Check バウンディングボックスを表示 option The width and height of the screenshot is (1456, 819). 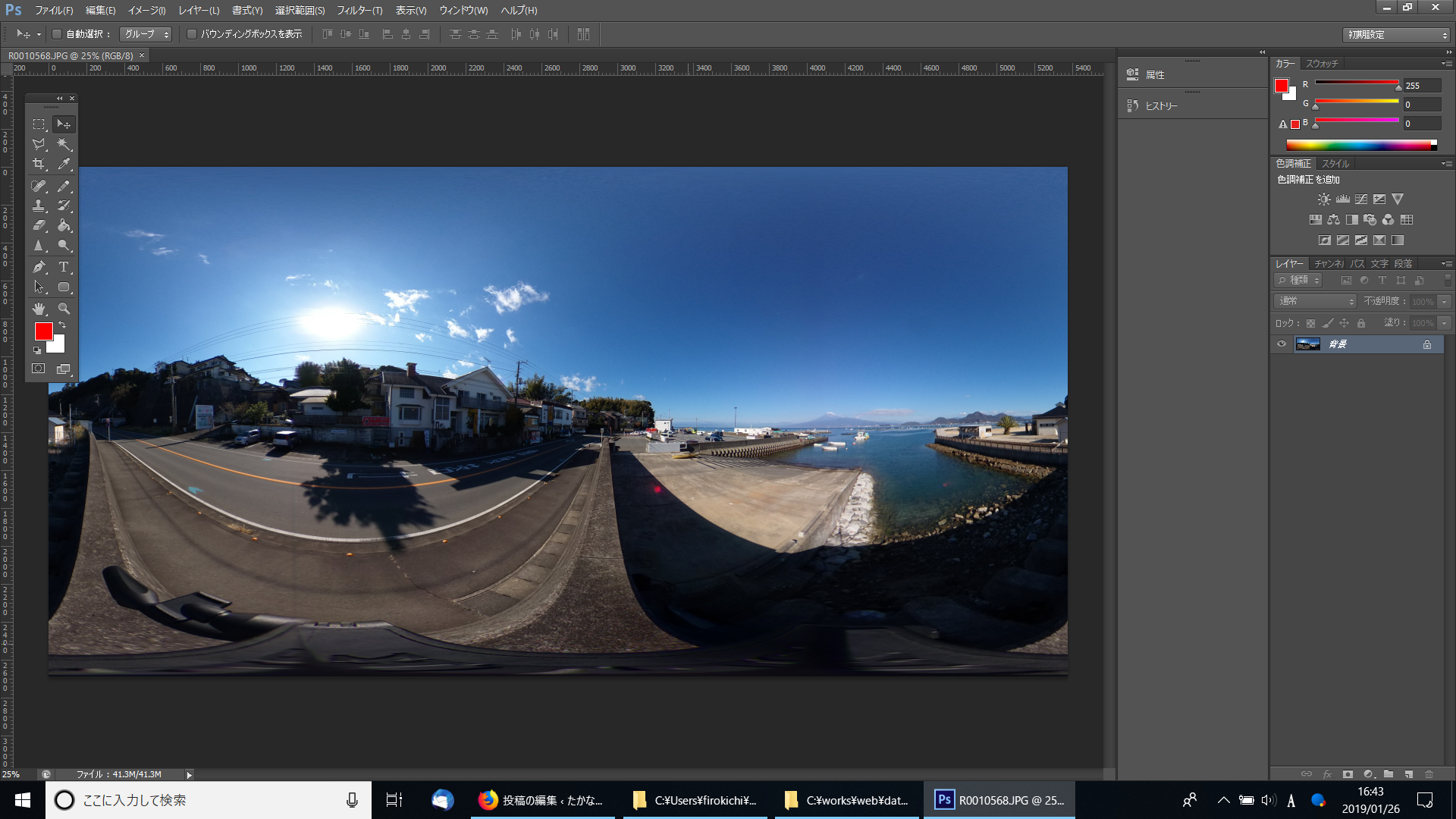pos(192,34)
